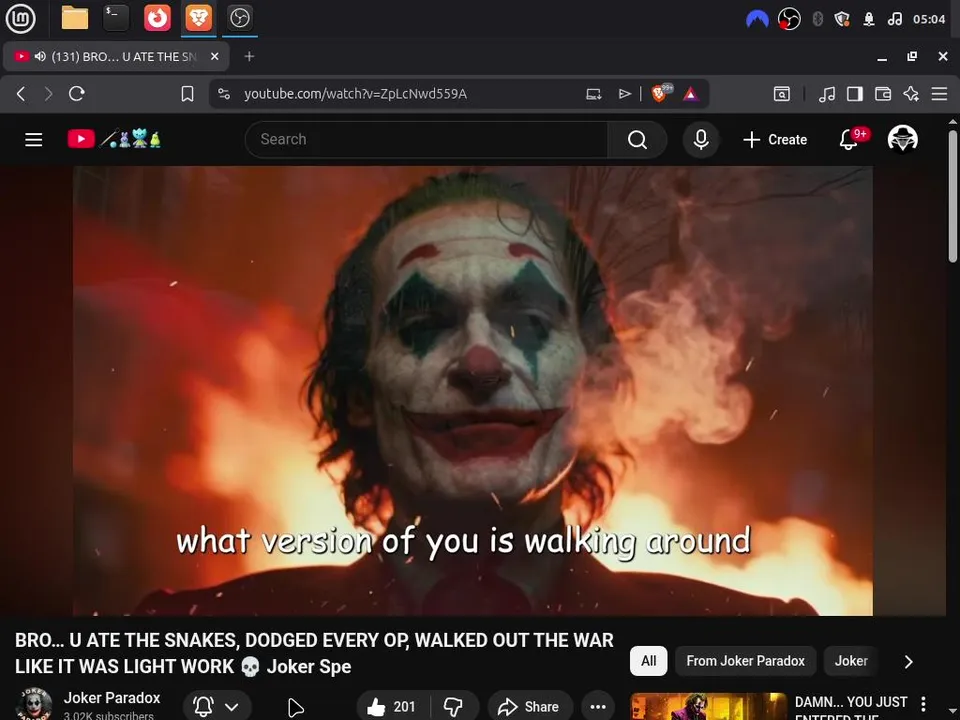Open the Linux Mint start menu
The image size is (960, 720).
coord(20,18)
